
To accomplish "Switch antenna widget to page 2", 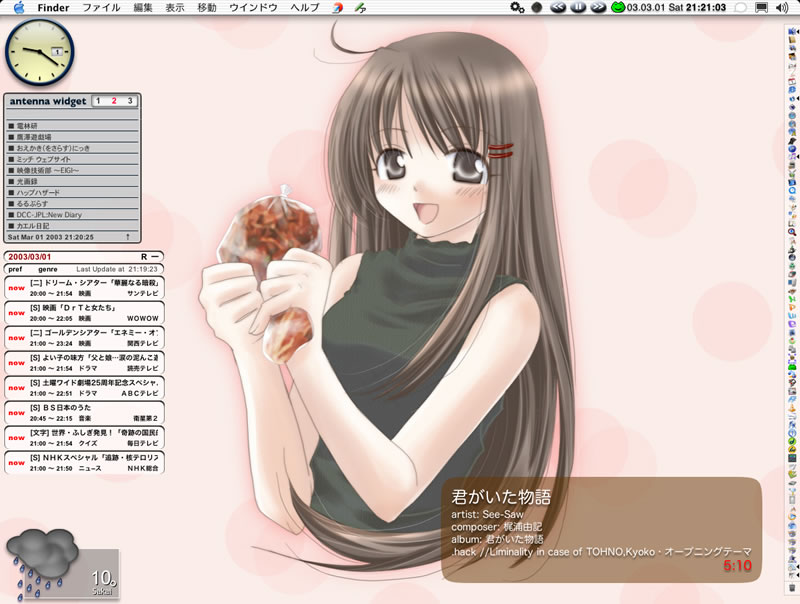I will pos(114,101).
